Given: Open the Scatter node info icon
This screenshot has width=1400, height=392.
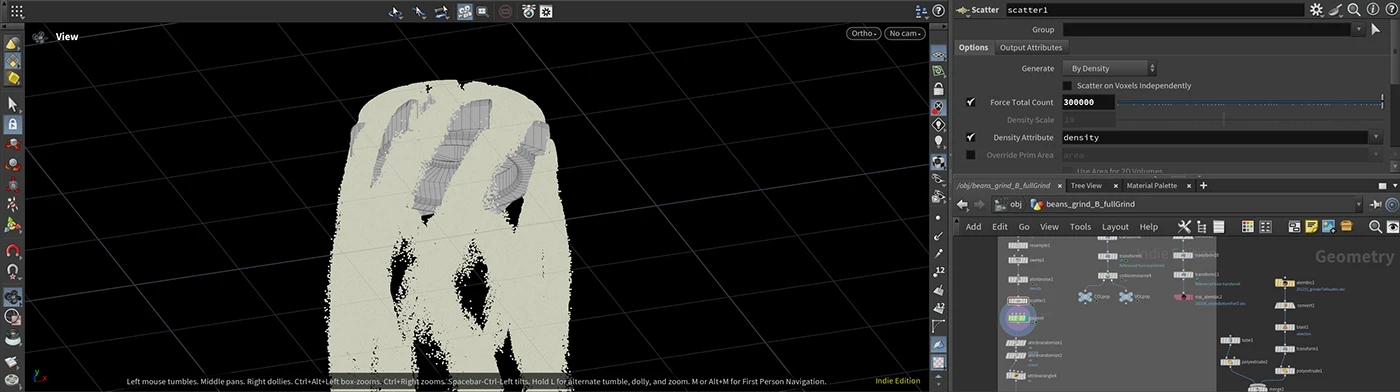Looking at the screenshot, I should point(1372,9).
